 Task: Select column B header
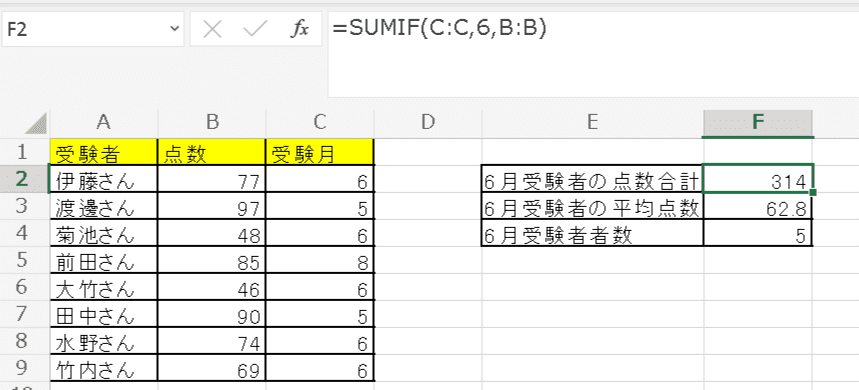211,123
